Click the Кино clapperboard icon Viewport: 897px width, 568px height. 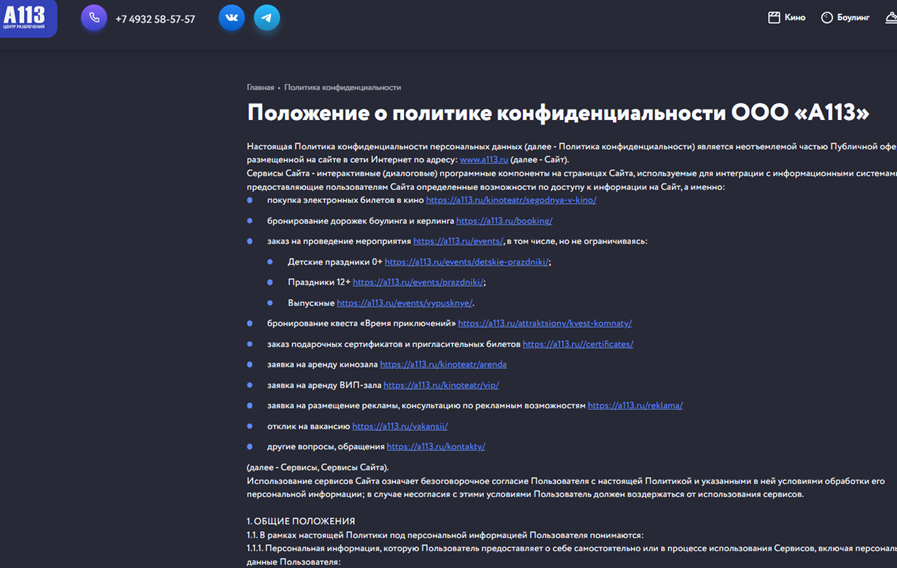[773, 18]
